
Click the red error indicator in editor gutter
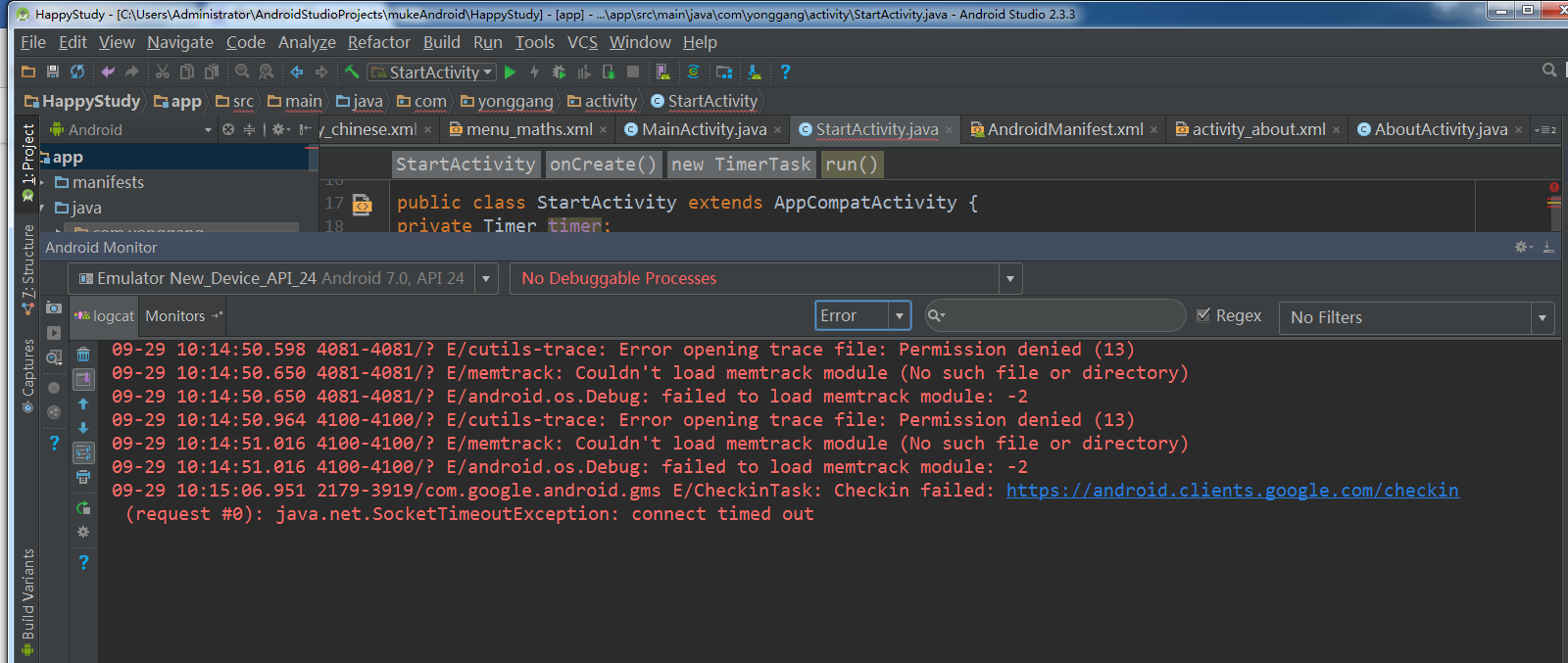click(1554, 186)
